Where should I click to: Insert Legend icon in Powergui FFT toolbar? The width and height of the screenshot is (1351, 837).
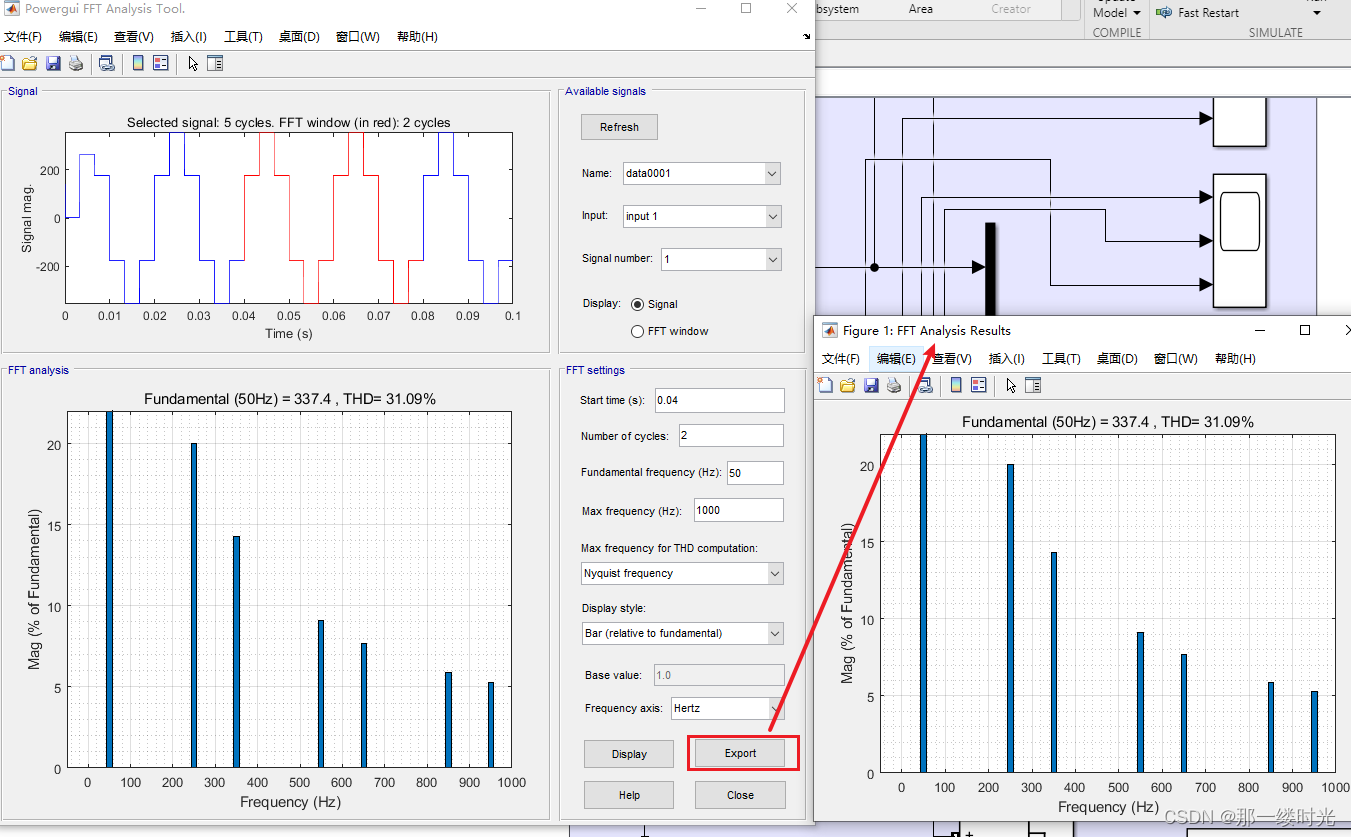[160, 64]
